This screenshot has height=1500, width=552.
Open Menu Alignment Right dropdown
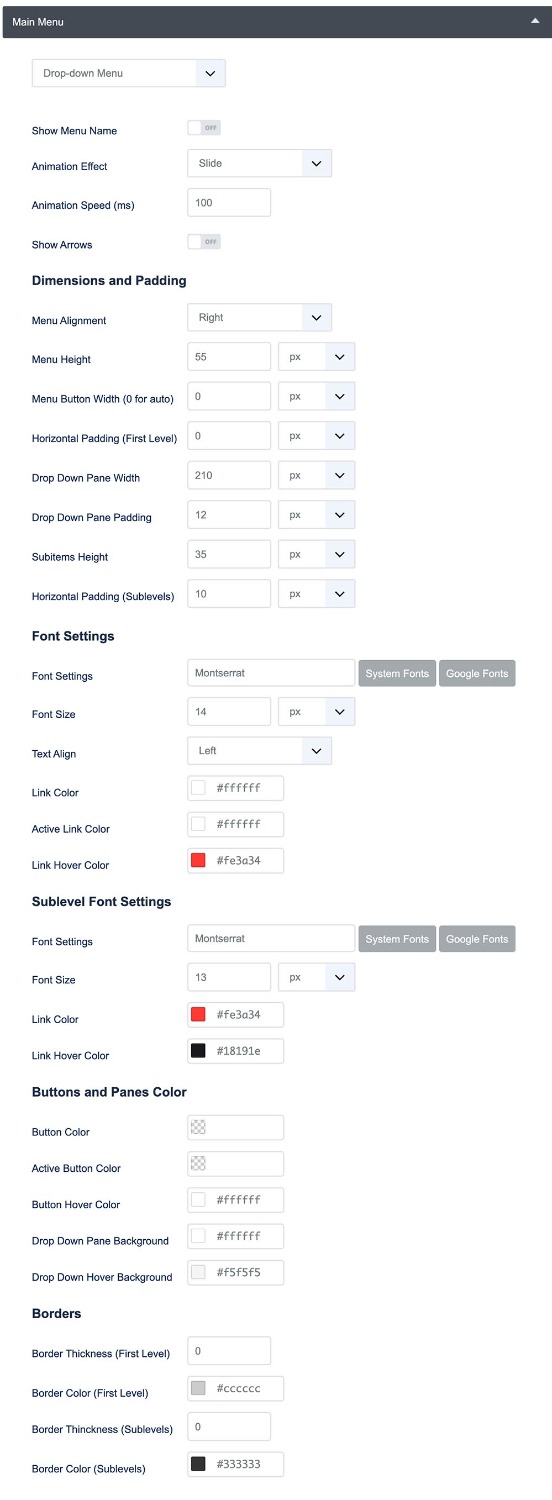(x=260, y=318)
